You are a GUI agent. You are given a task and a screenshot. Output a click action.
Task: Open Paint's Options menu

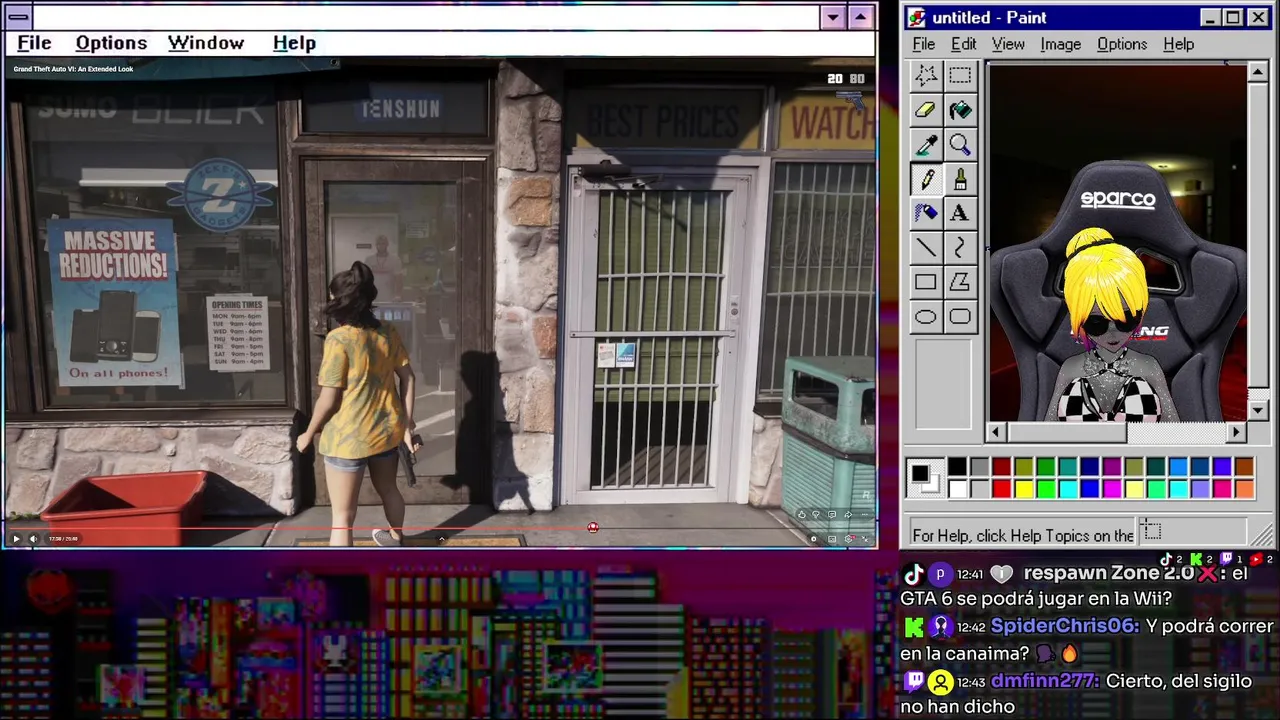point(1122,44)
